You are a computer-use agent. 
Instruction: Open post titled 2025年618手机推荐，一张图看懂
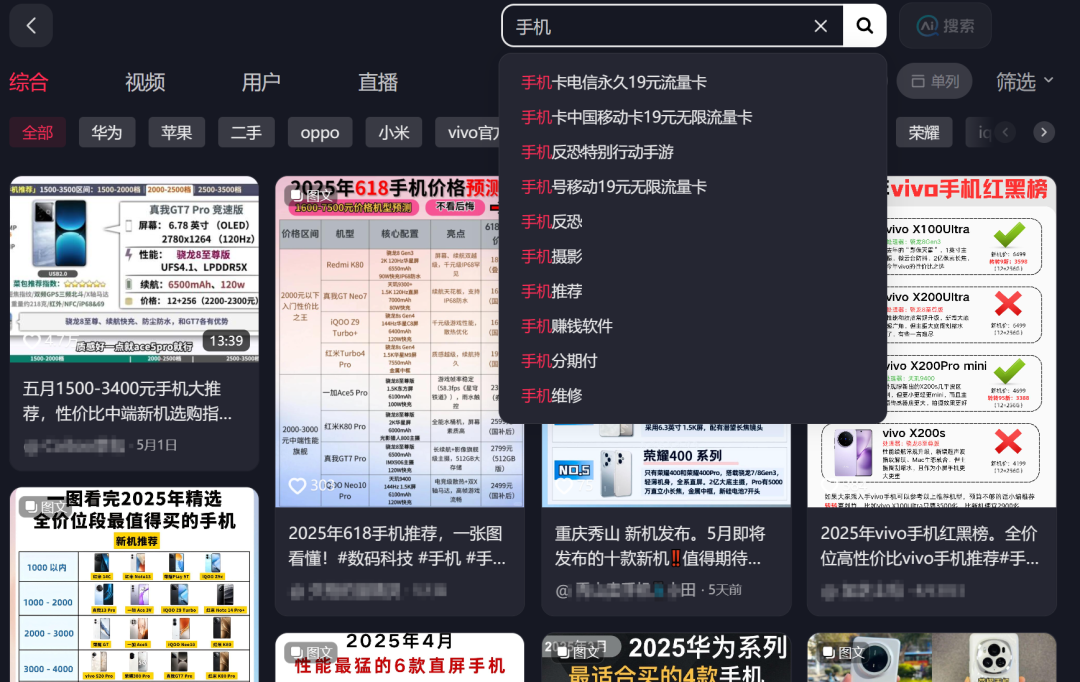(397, 546)
